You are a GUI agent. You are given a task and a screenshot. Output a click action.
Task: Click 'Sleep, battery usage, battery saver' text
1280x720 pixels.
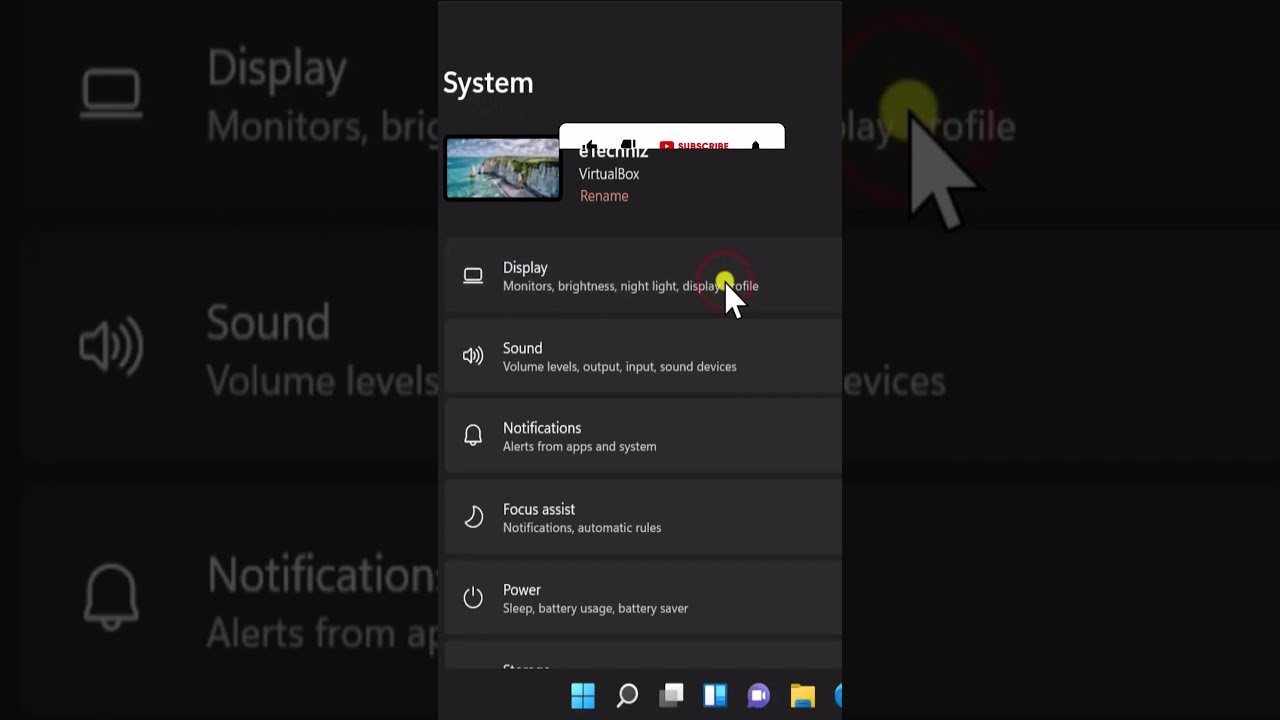pos(596,608)
